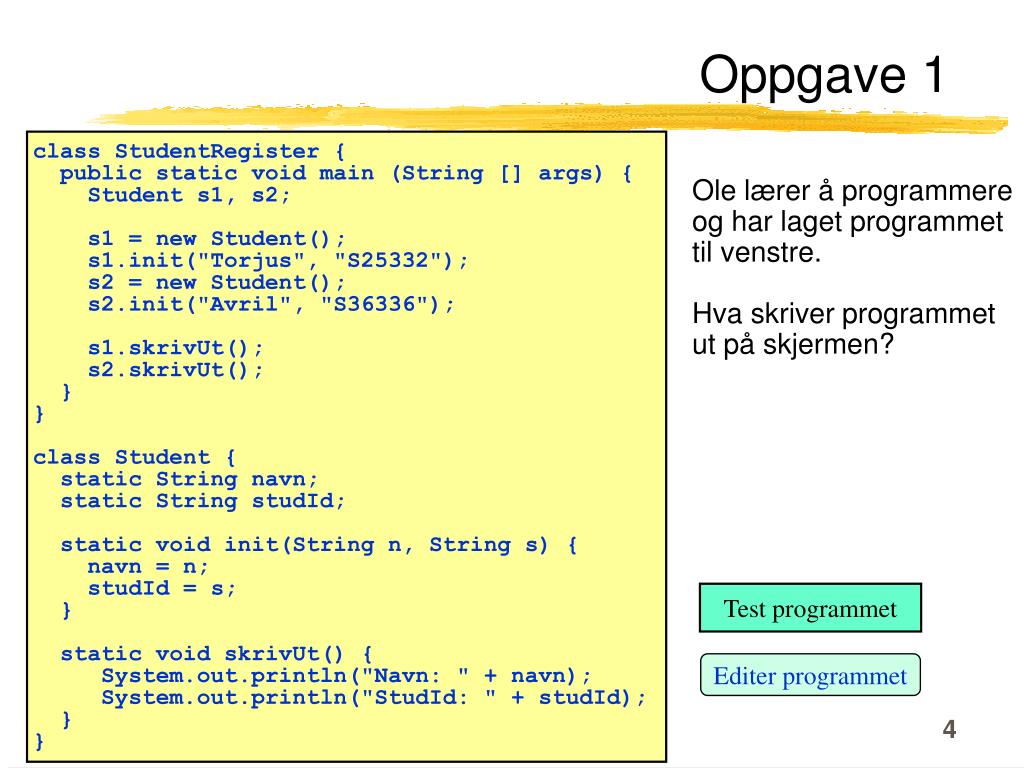The image size is (1024, 768).
Task: Click the 'Test programmet' button
Action: click(810, 608)
